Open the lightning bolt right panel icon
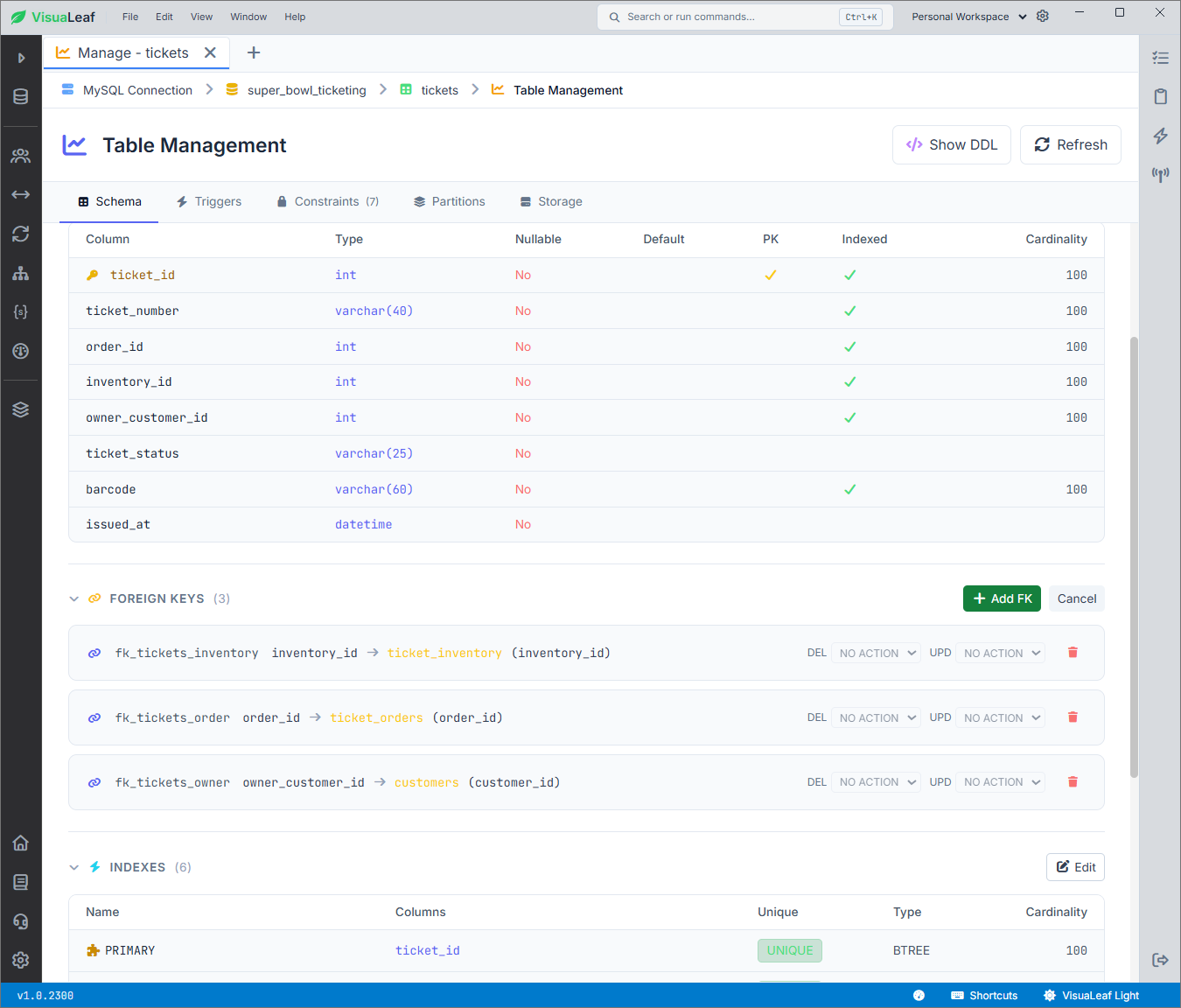1181x1008 pixels. click(x=1161, y=136)
